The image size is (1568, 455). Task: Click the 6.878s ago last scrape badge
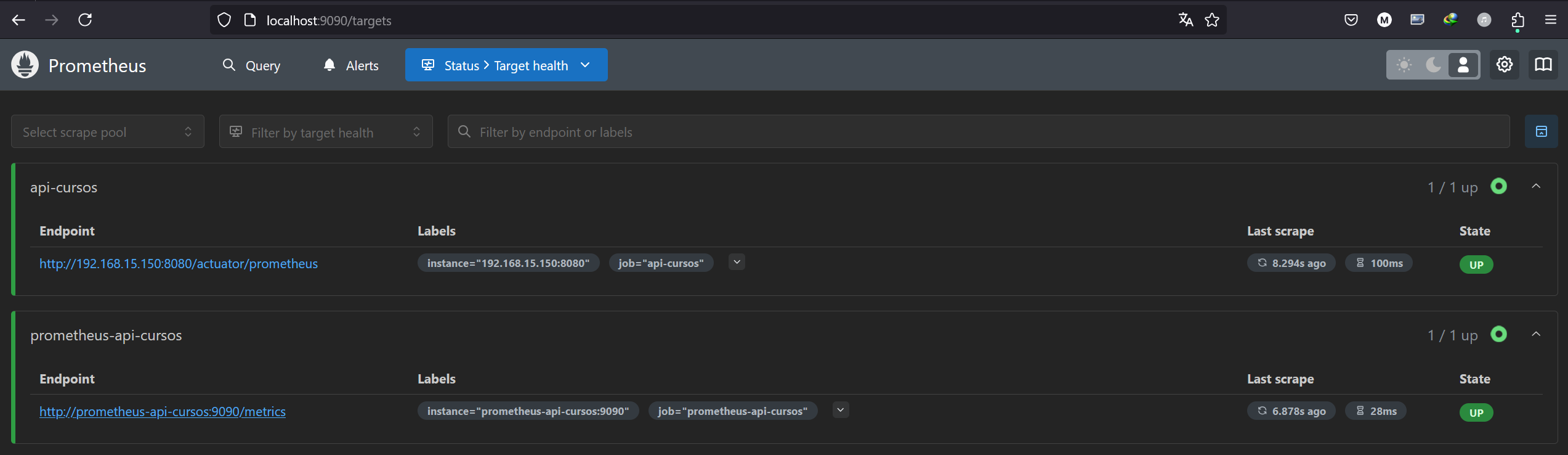(x=1291, y=411)
